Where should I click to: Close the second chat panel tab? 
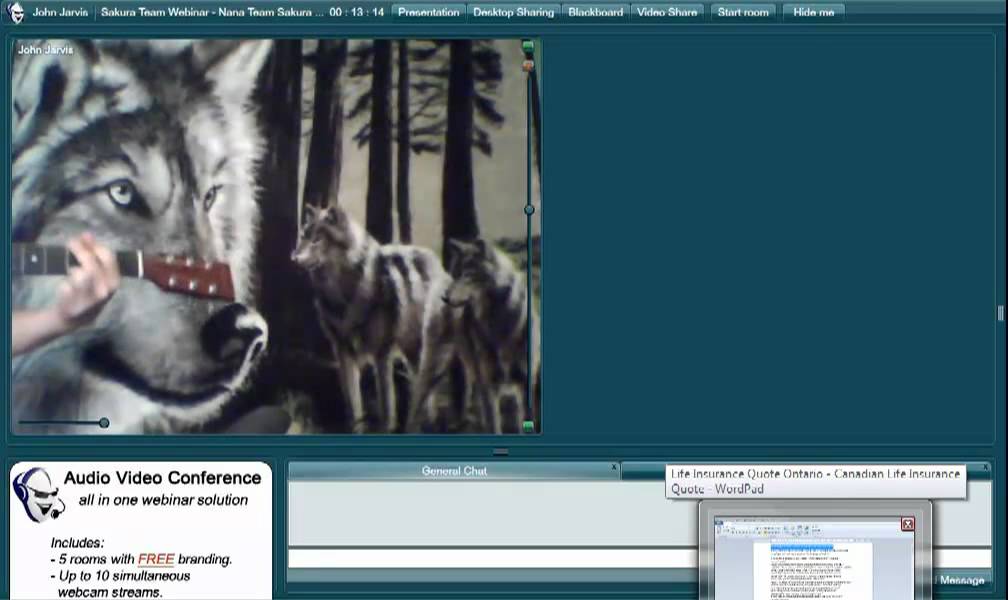[x=985, y=468]
